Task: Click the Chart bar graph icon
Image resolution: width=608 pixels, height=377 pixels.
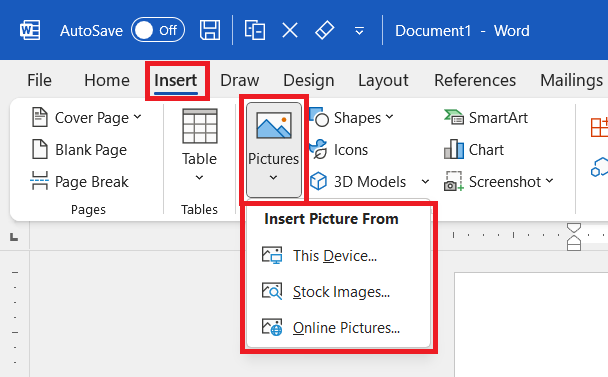Action: pyautogui.click(x=454, y=149)
